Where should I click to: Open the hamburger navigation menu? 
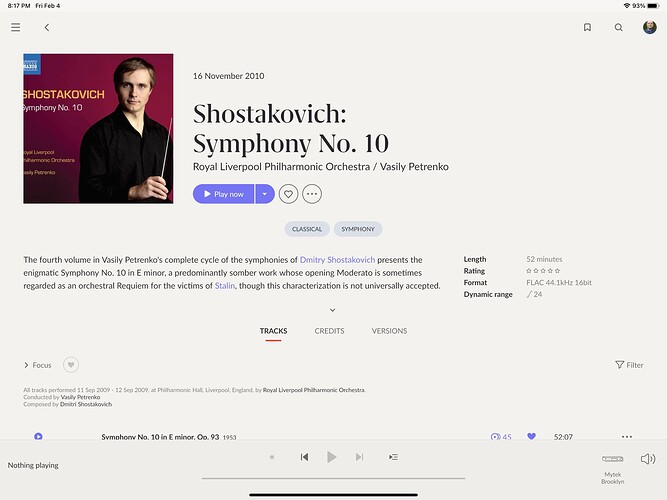tap(16, 27)
